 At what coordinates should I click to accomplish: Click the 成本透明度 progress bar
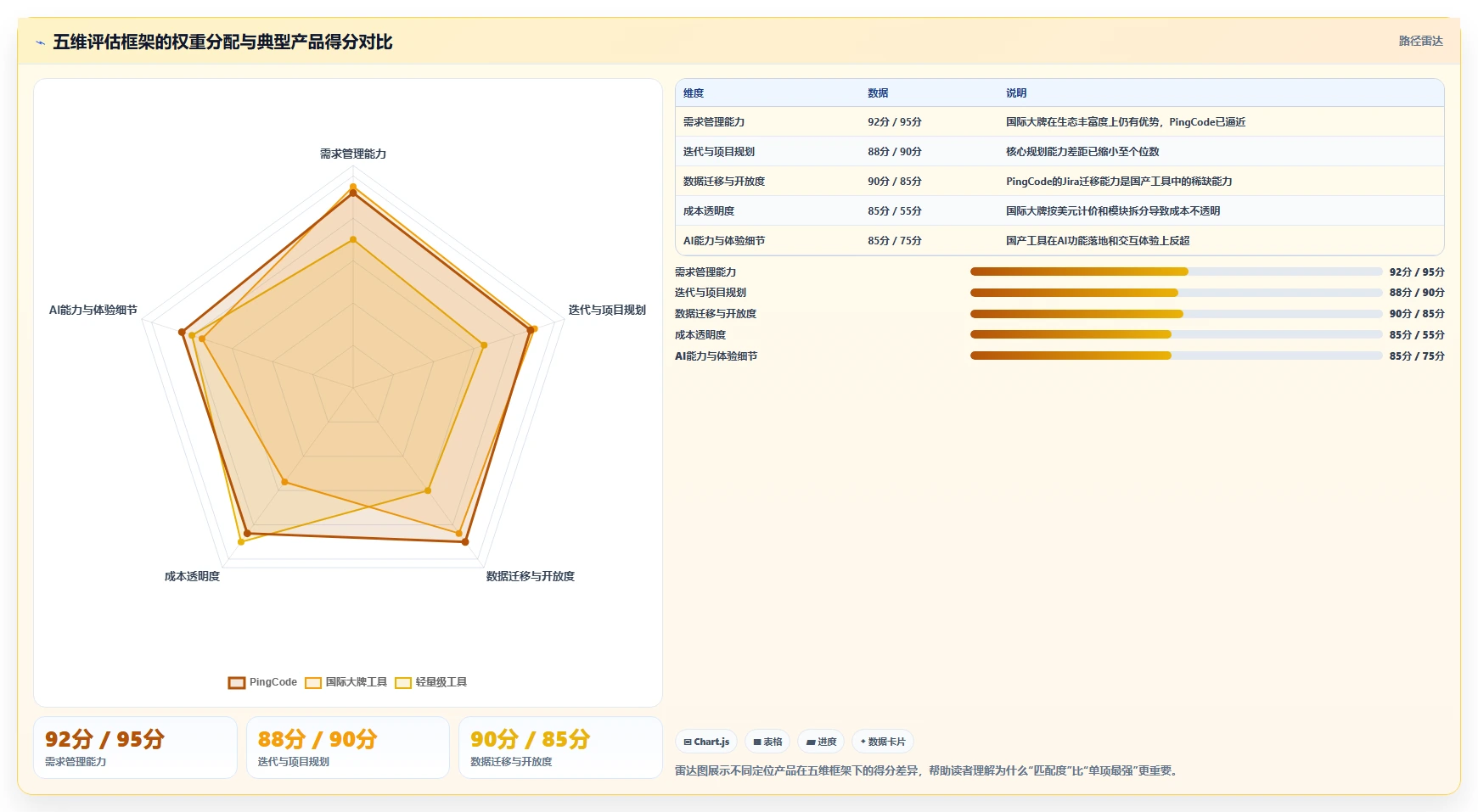(x=1177, y=334)
